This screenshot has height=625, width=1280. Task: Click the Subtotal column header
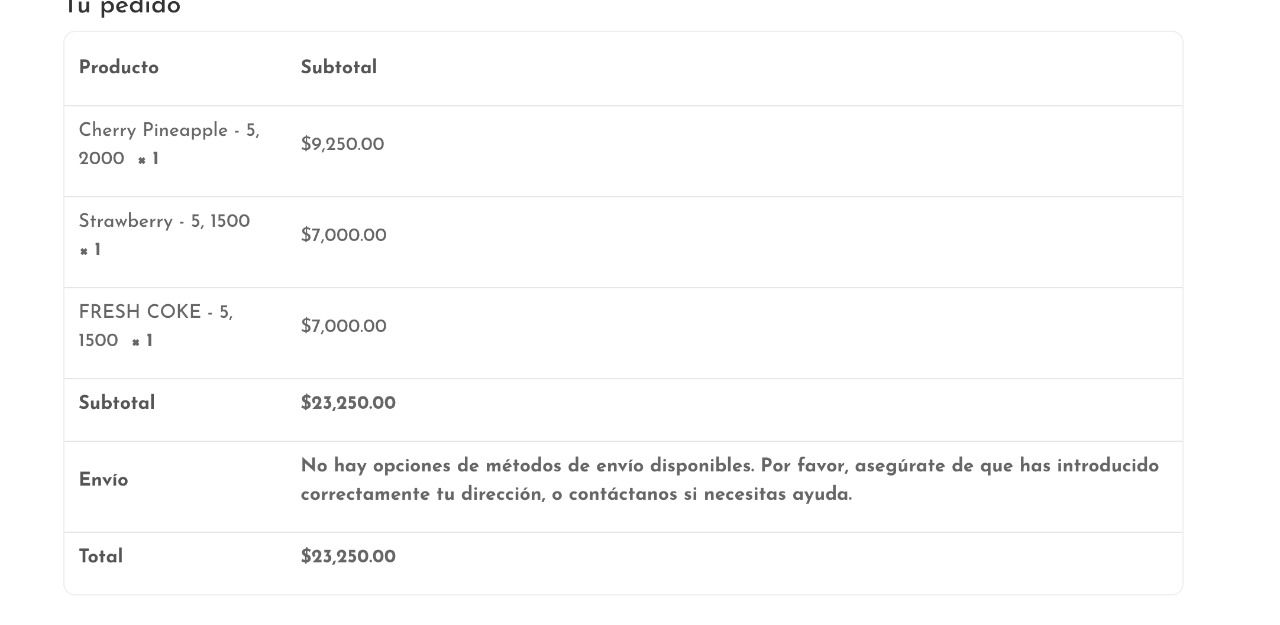point(339,68)
